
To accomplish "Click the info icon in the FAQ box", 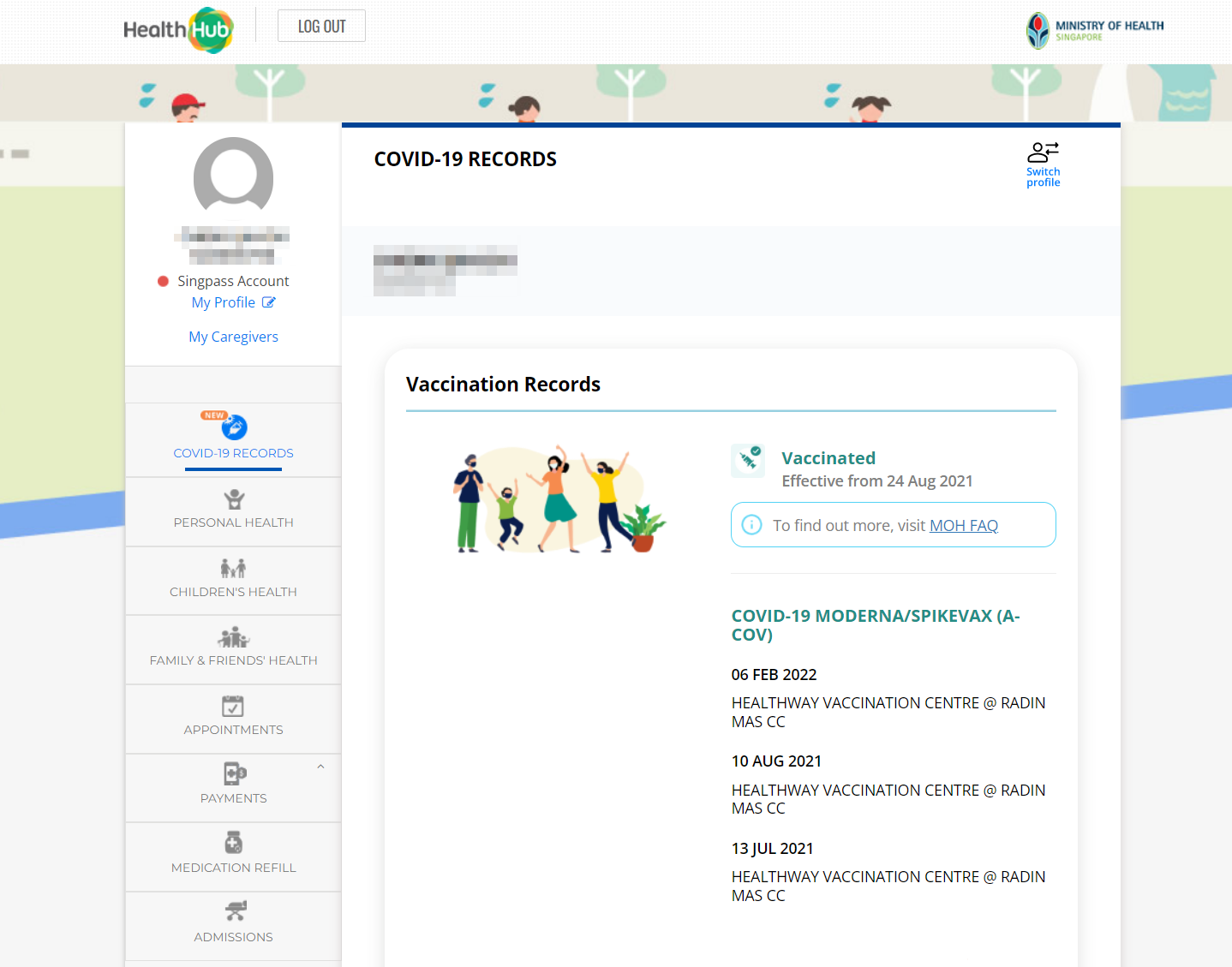I will pyautogui.click(x=751, y=525).
